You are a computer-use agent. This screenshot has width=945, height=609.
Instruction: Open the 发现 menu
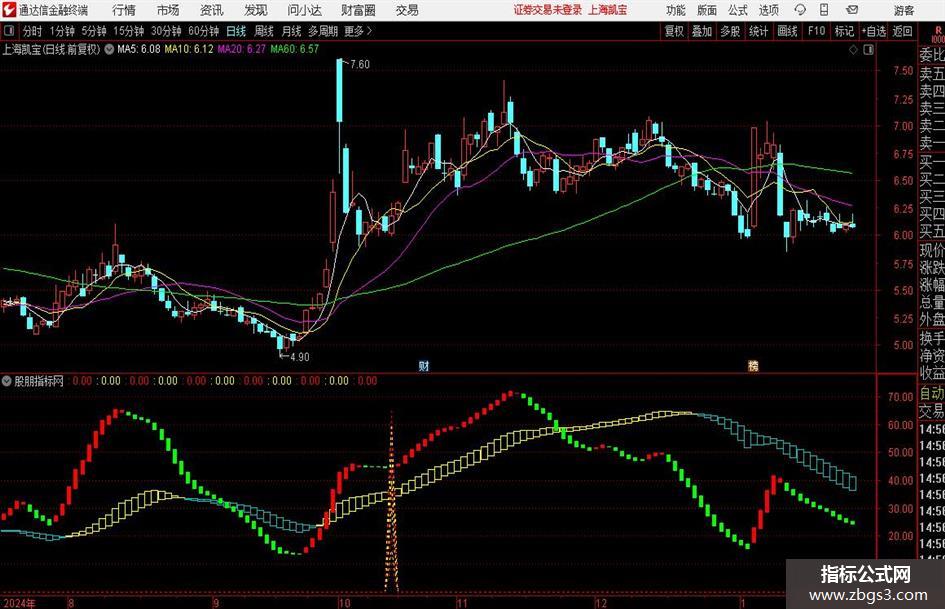[x=256, y=10]
